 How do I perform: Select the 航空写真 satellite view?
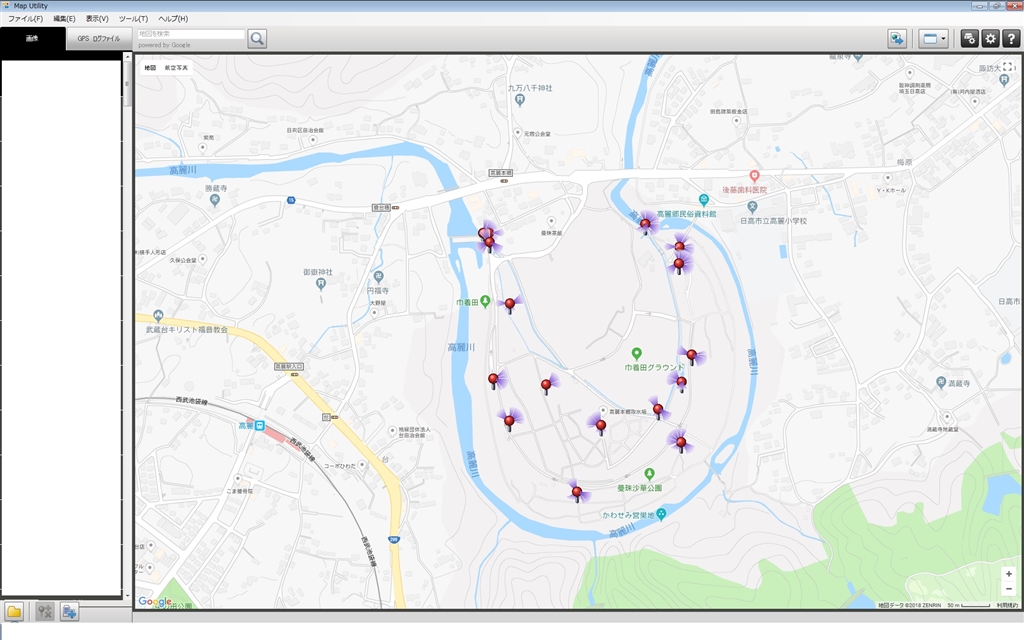[x=176, y=68]
